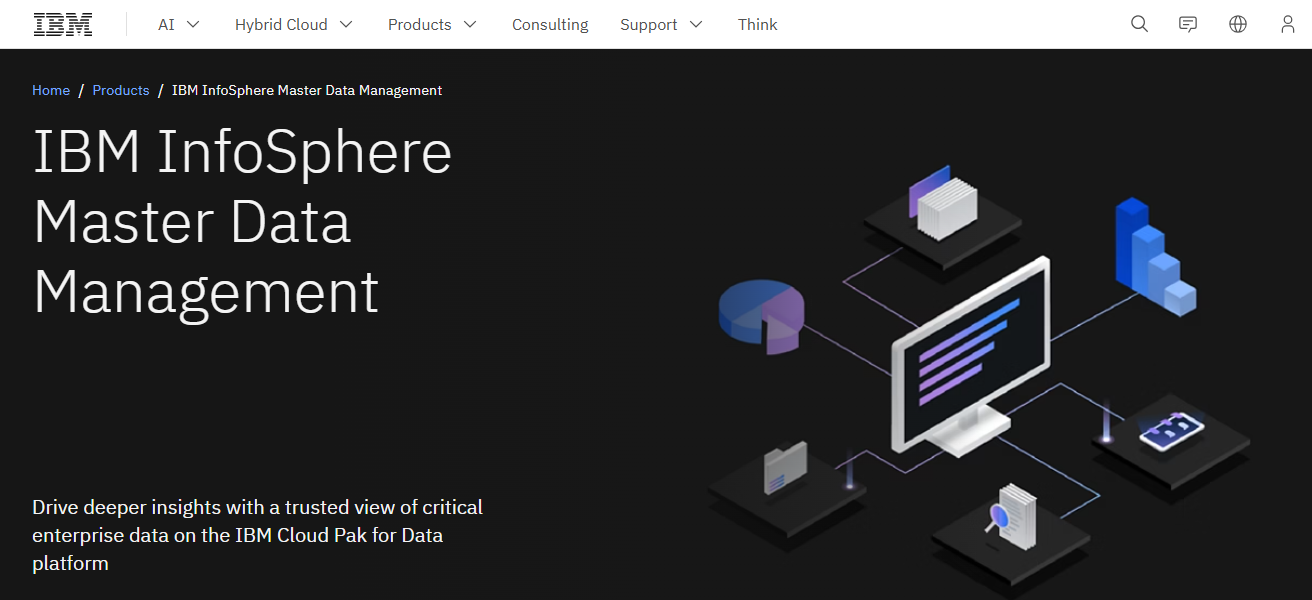The image size is (1312, 600).
Task: Click the IBM logo
Action: (x=62, y=23)
